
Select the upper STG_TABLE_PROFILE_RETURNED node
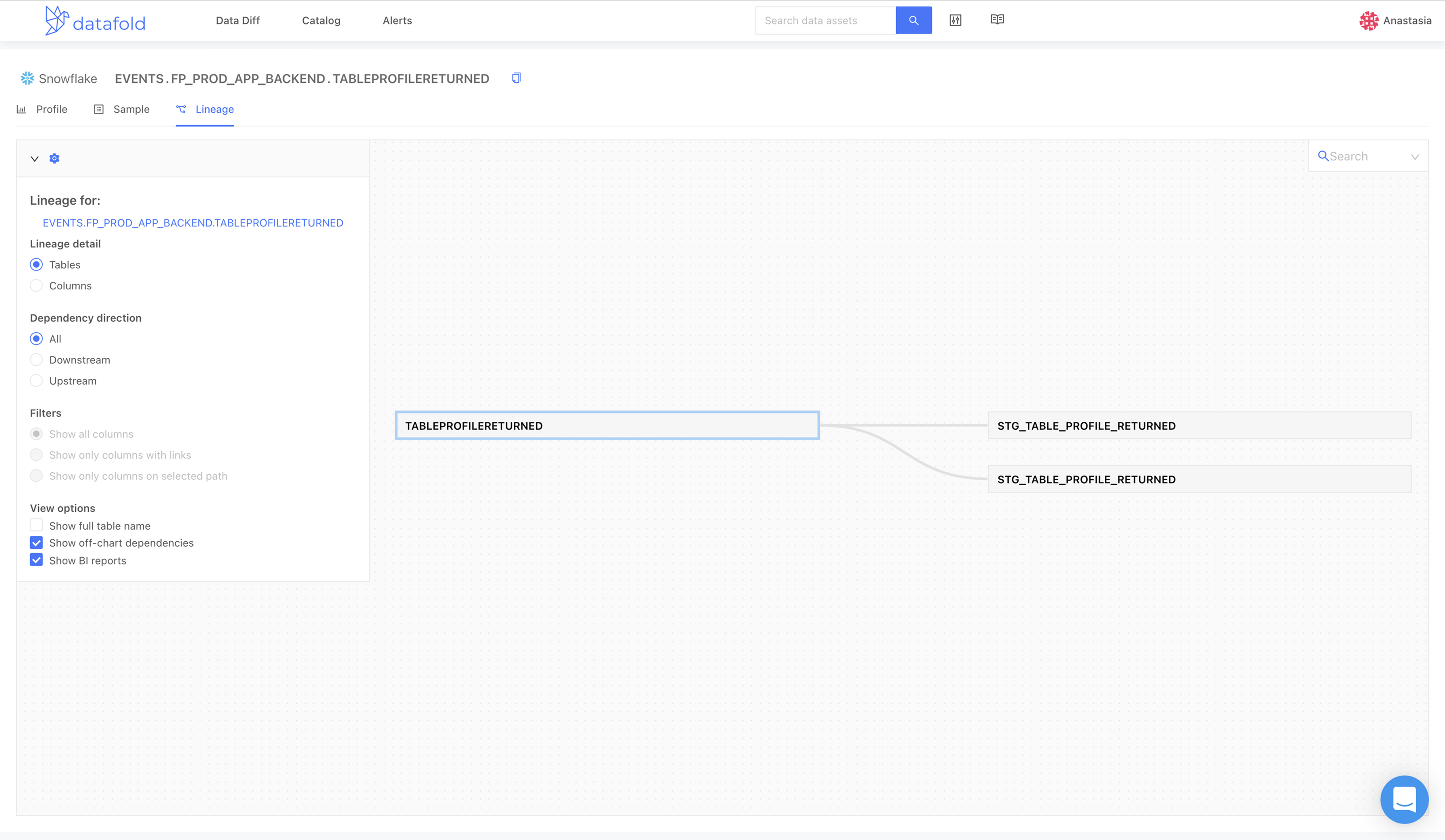[1199, 426]
